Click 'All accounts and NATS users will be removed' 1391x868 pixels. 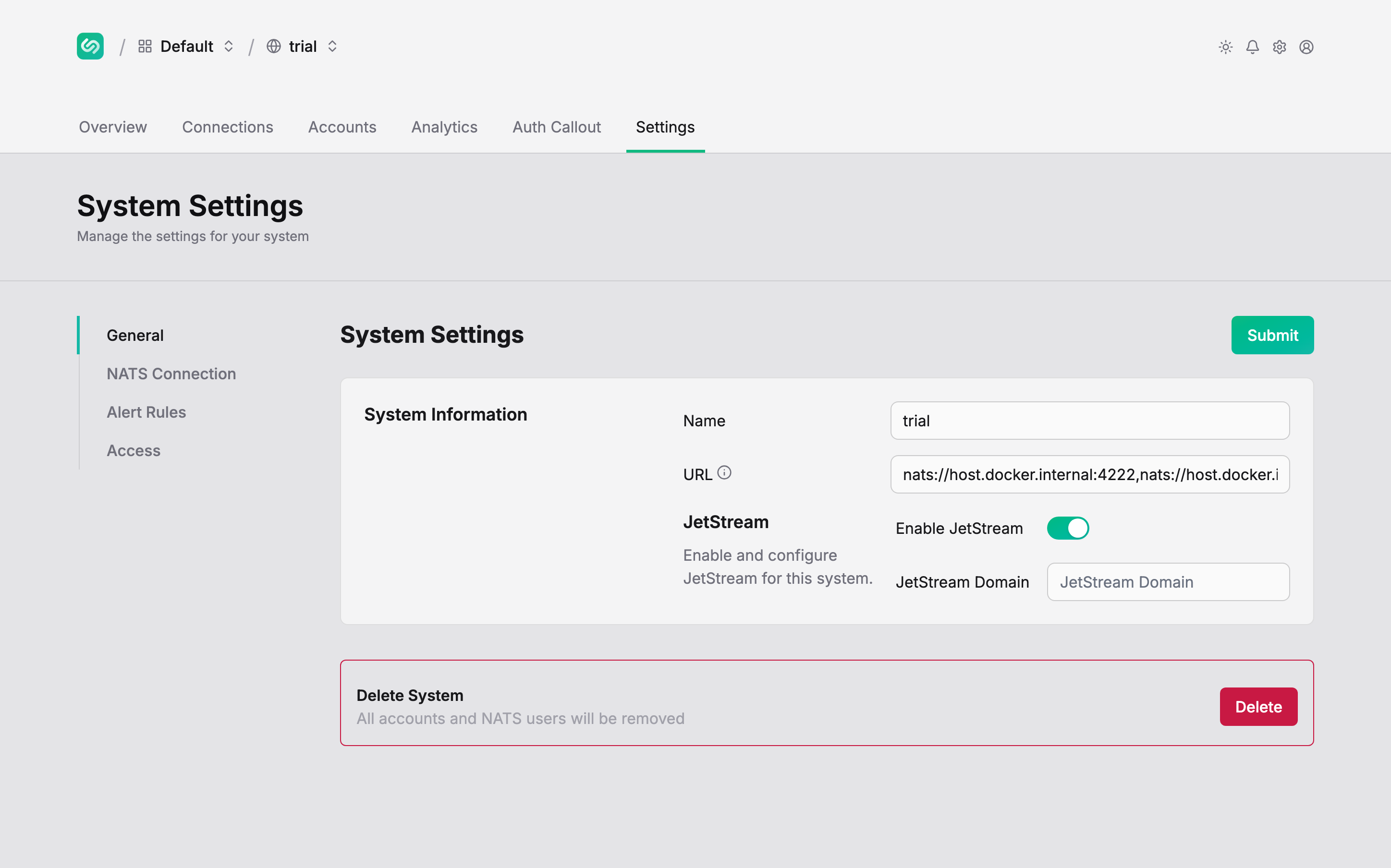click(x=520, y=718)
